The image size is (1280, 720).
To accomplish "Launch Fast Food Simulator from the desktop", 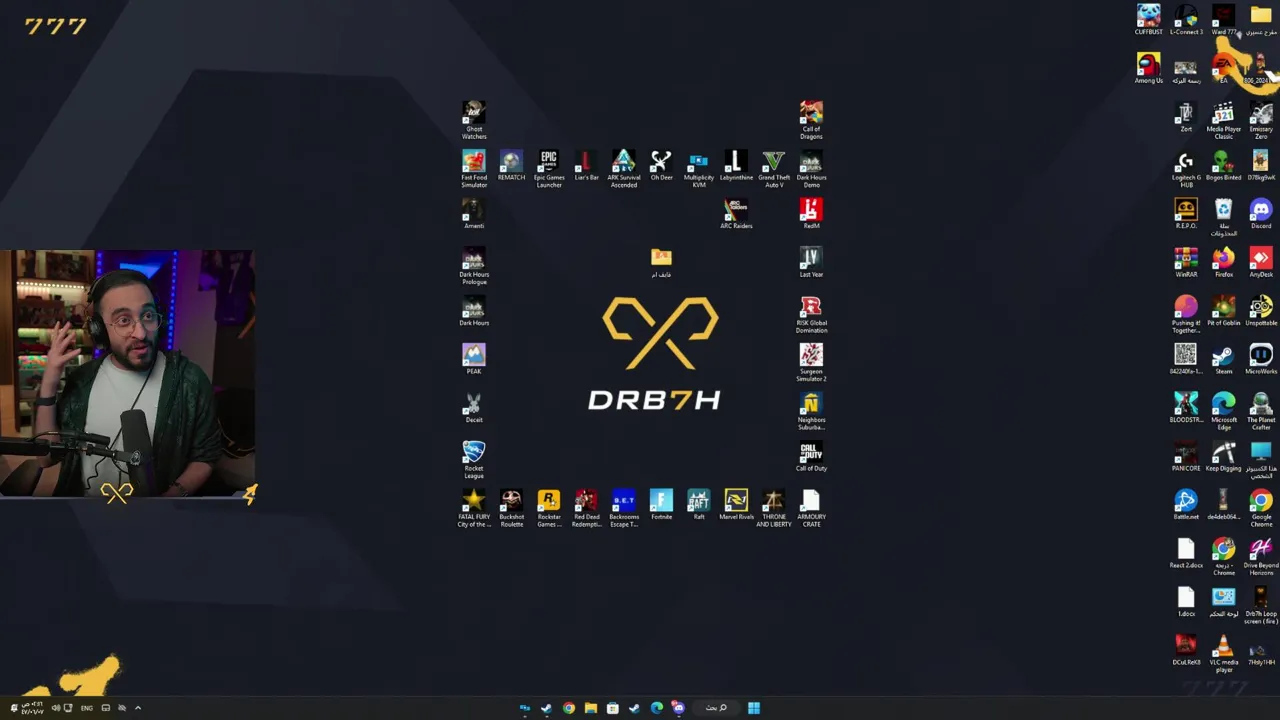I will coord(474,169).
